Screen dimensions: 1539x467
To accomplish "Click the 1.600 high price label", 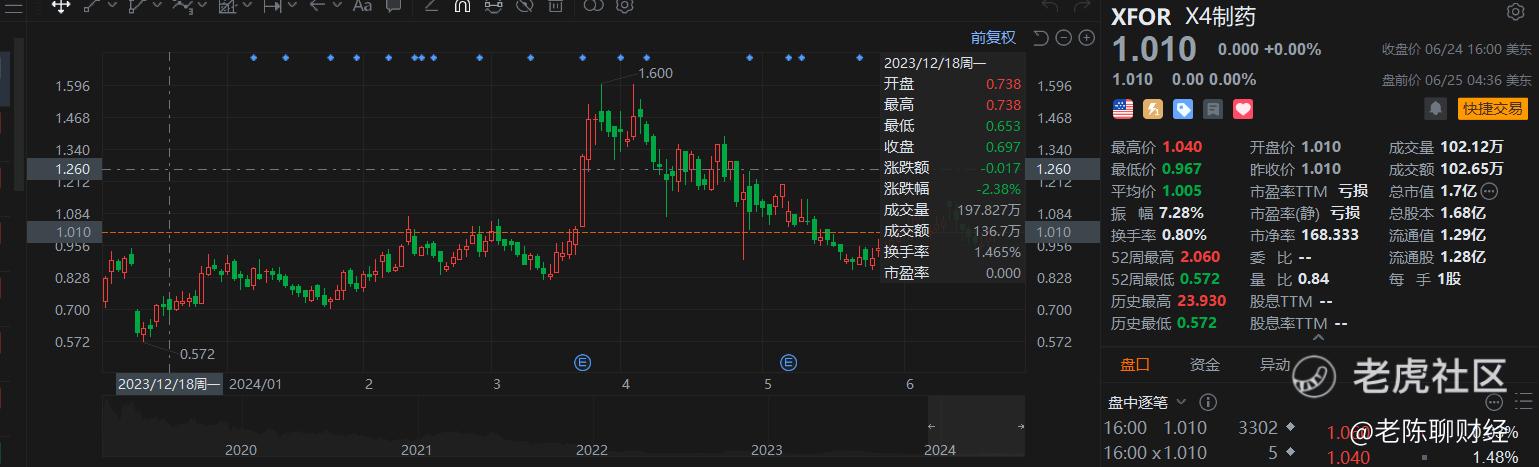I will click(x=655, y=73).
